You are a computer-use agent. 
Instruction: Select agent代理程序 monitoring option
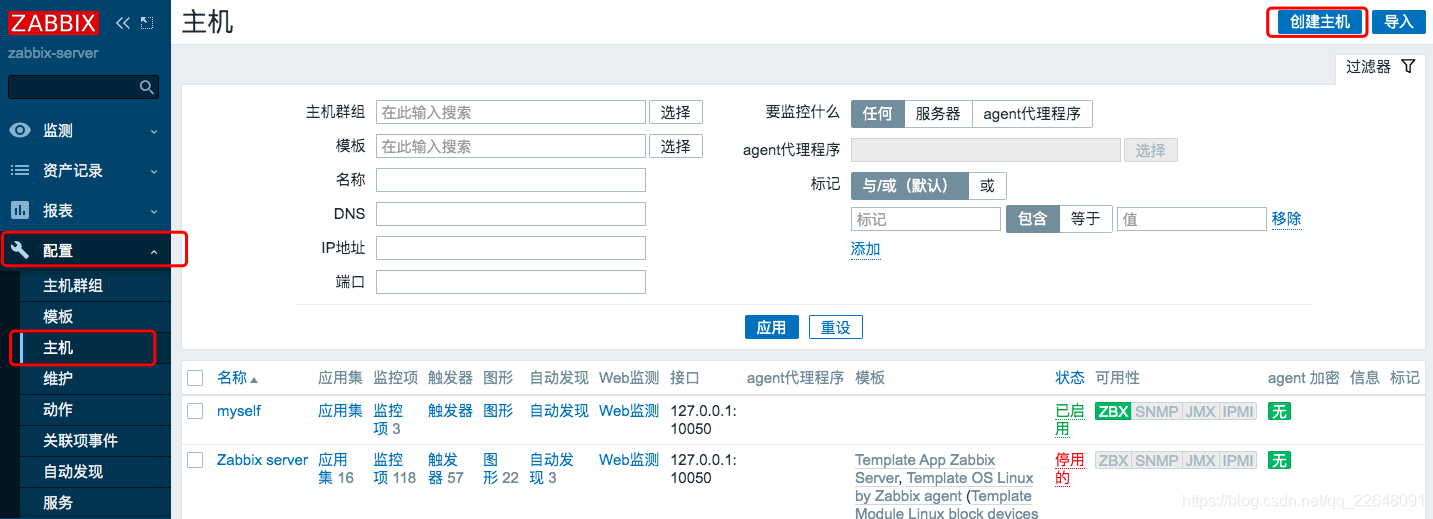point(1032,113)
